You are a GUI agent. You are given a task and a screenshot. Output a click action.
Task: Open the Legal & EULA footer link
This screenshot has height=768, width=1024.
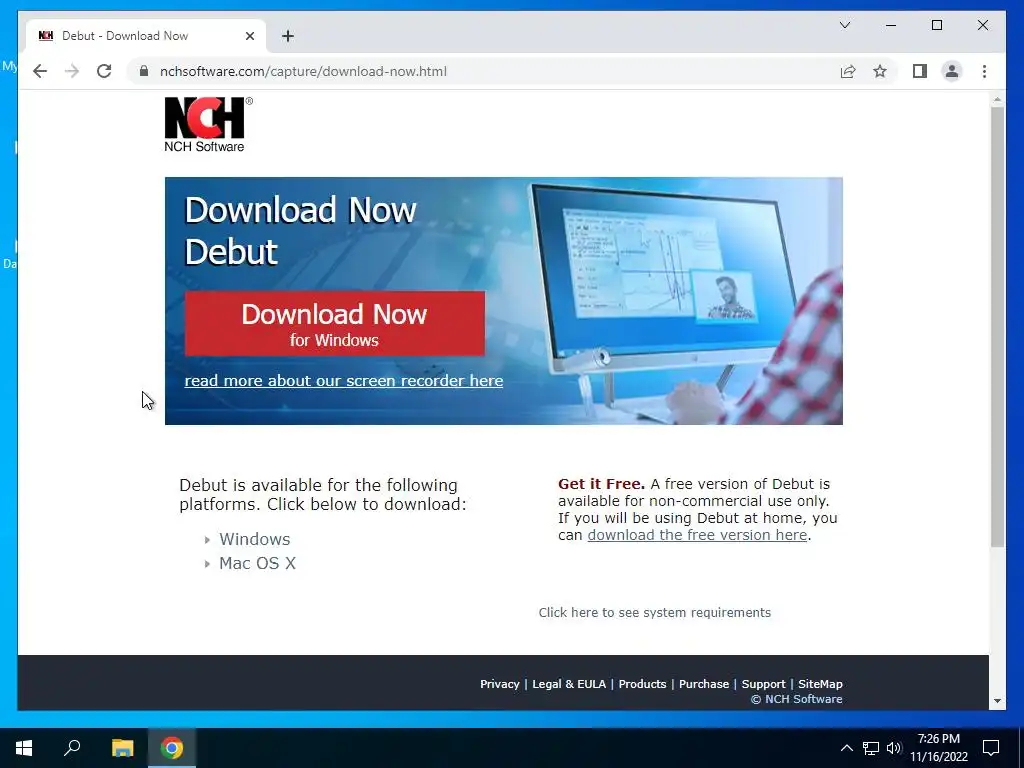[x=569, y=684]
